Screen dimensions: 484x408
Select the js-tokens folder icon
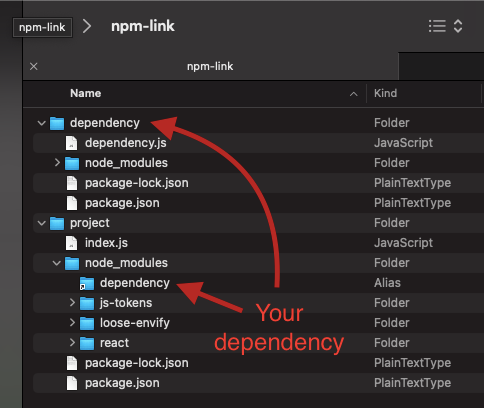click(87, 303)
